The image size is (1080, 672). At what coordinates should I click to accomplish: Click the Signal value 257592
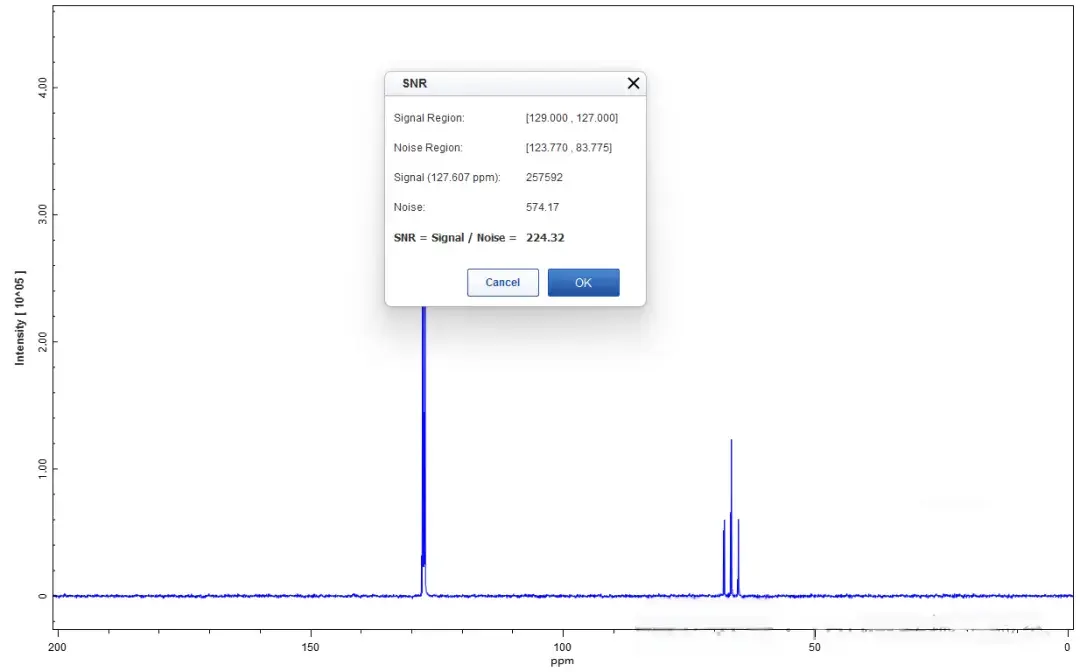point(545,177)
